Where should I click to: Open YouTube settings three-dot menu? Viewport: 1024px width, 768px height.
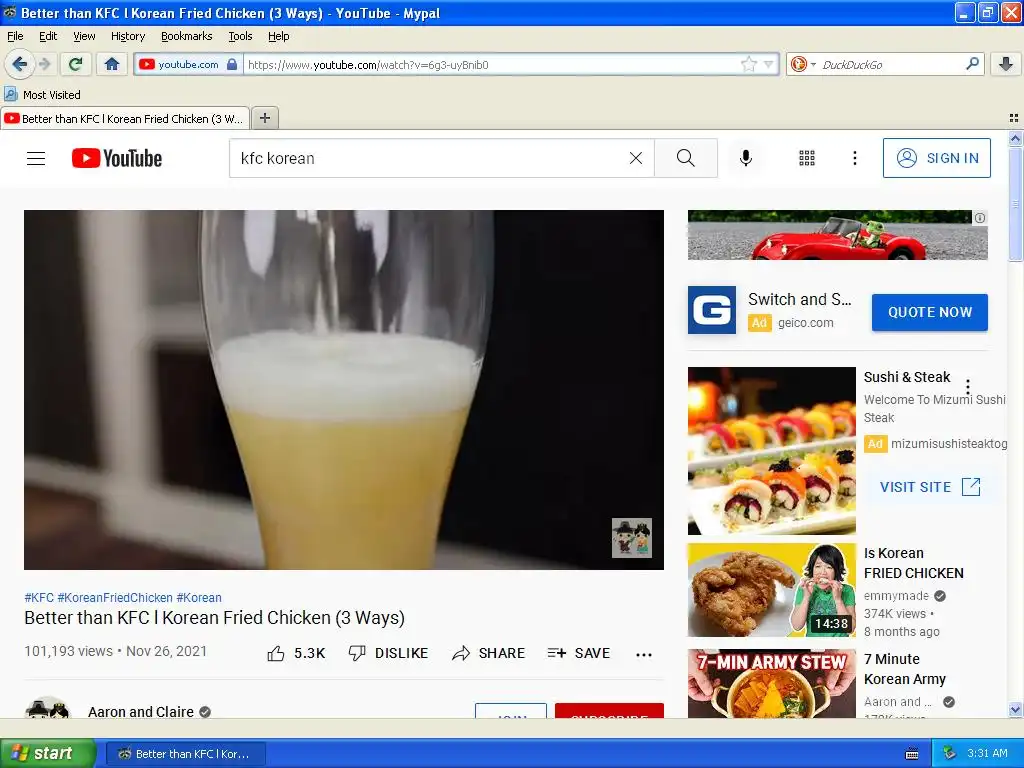[854, 158]
